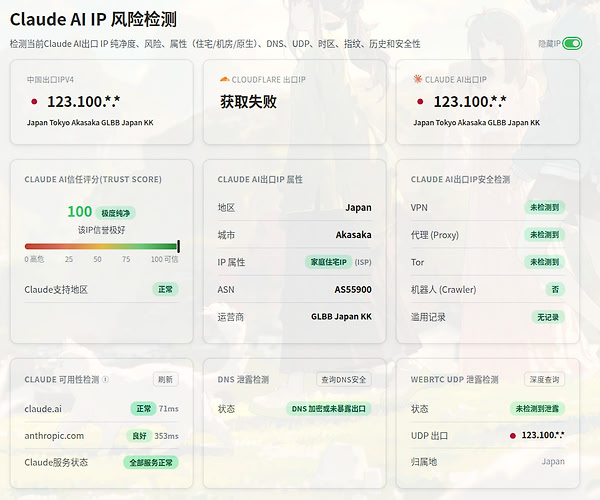This screenshot has width=600, height=500.
Task: Click the trust score gradient bar
Action: (x=101, y=246)
